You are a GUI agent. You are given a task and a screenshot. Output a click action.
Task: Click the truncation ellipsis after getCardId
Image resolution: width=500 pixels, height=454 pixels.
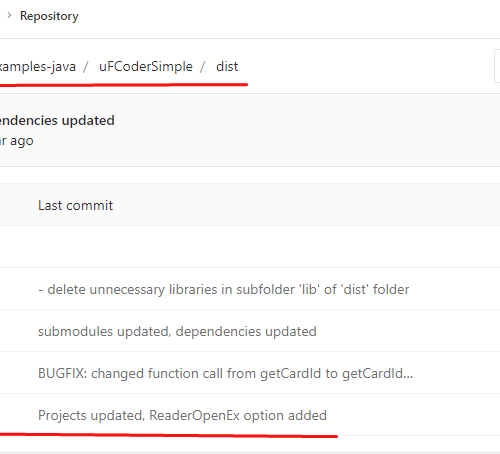coord(409,376)
